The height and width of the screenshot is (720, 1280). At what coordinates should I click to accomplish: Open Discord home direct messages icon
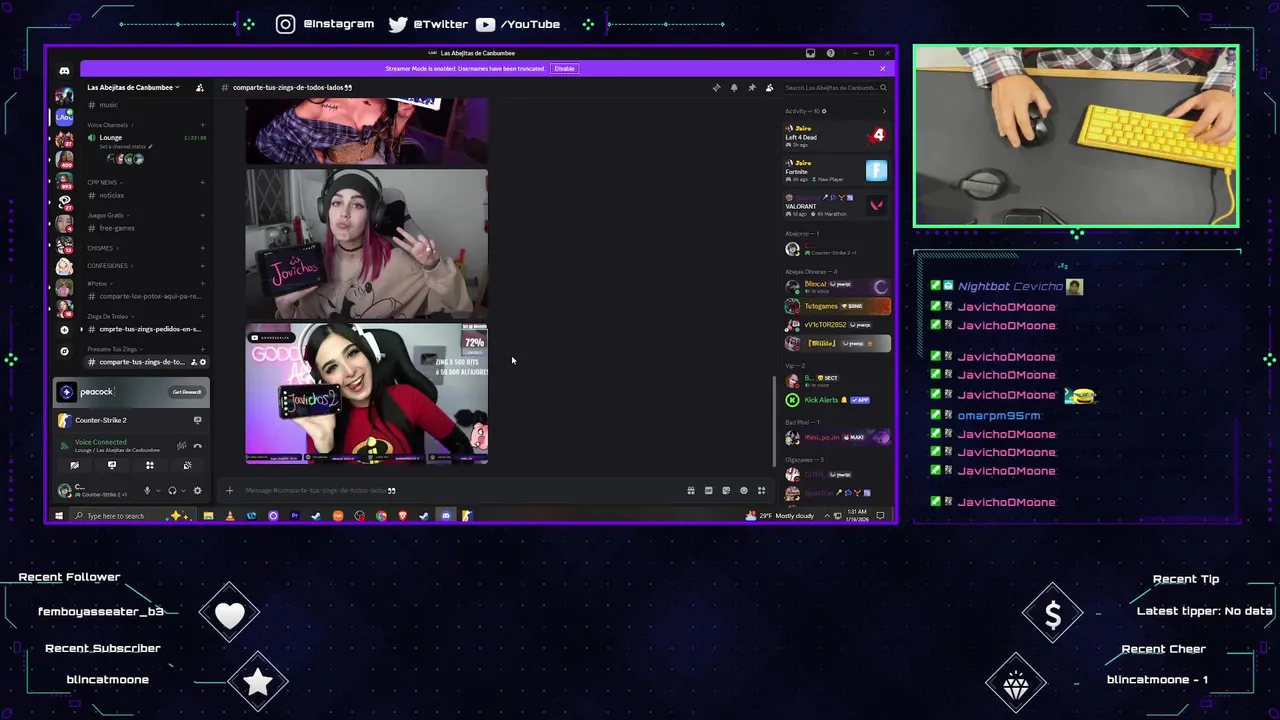(x=64, y=71)
